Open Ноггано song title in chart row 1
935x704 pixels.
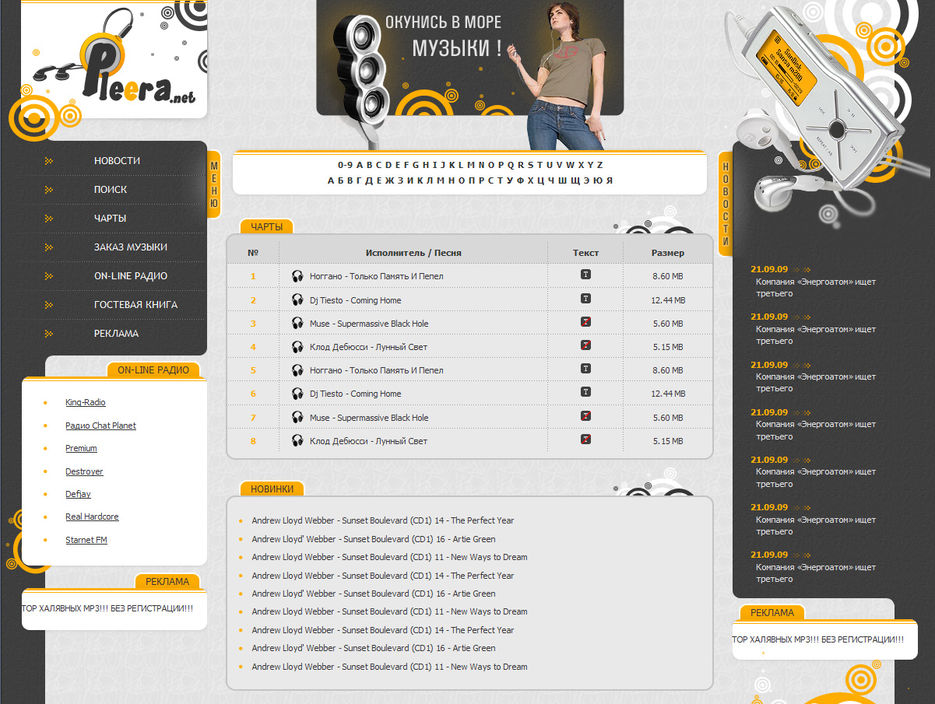376,277
